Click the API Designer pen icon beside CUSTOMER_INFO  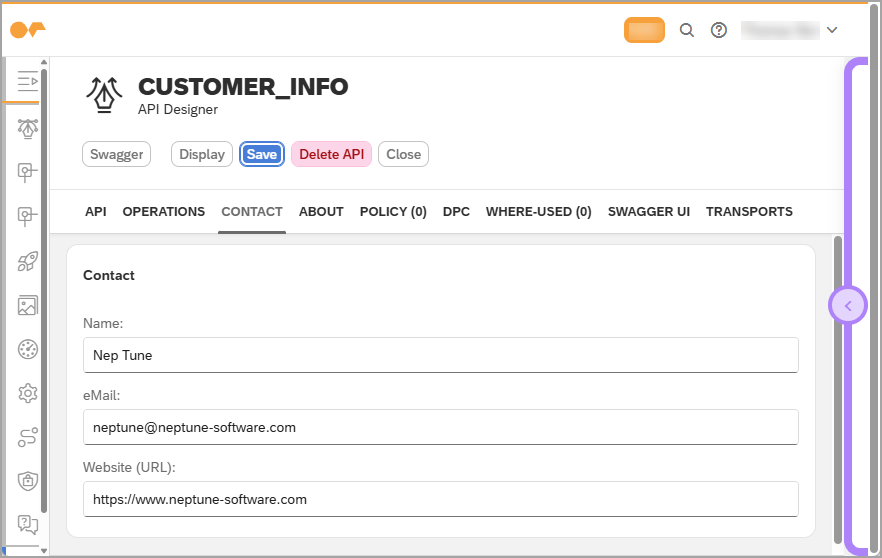[104, 95]
